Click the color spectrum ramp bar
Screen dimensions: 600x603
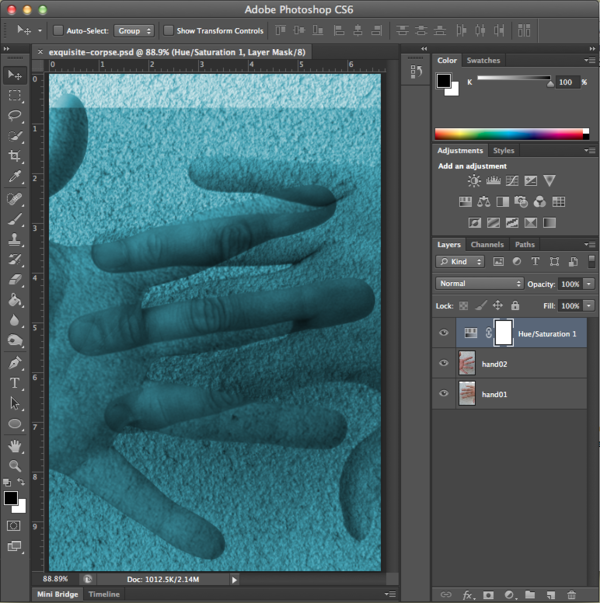point(511,134)
